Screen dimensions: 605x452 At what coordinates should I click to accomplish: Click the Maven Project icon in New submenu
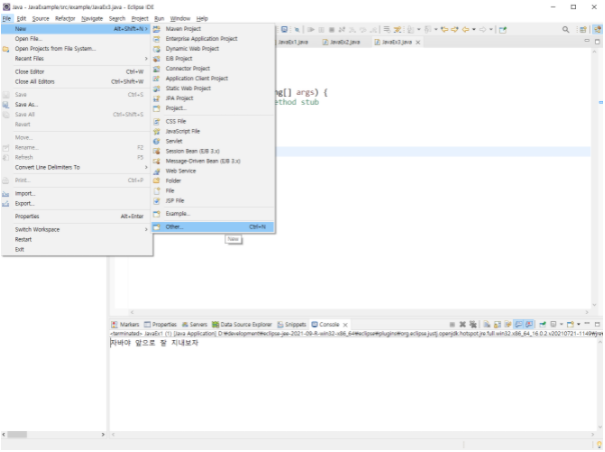(x=157, y=29)
